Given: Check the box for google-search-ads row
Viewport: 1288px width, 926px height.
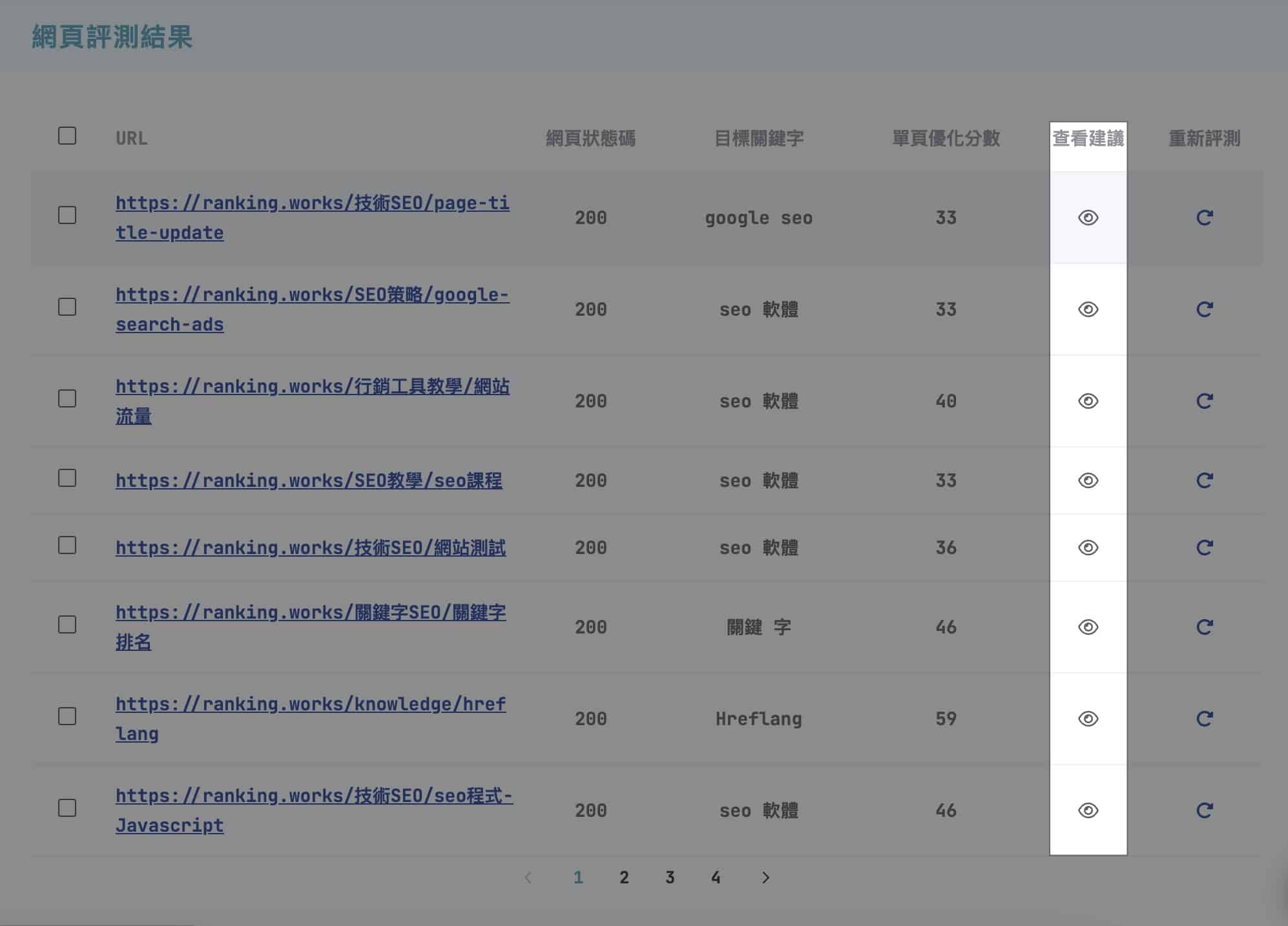Looking at the screenshot, I should [67, 307].
